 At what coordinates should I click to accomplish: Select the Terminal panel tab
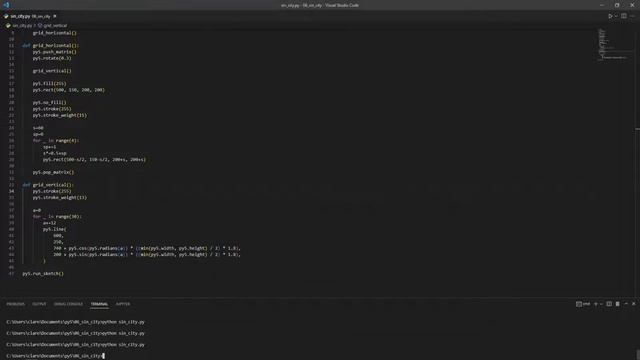point(99,304)
